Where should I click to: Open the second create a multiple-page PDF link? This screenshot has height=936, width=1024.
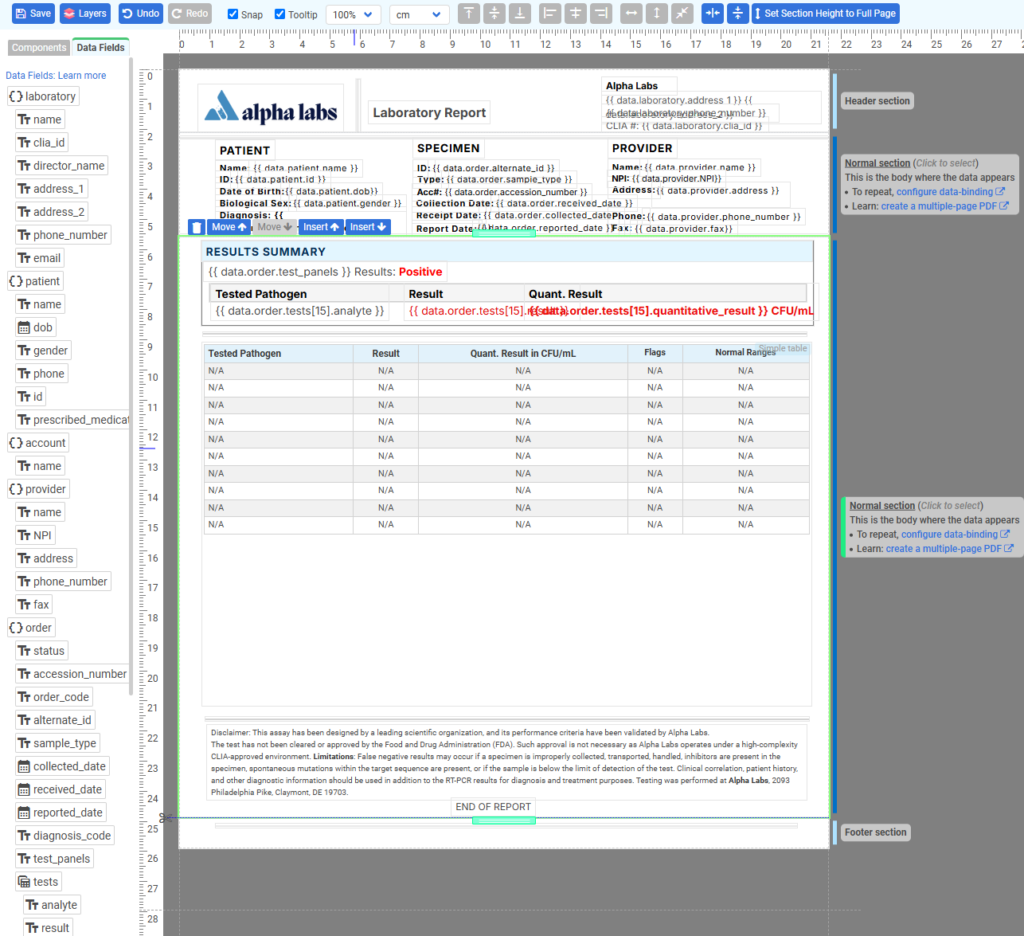pos(950,549)
